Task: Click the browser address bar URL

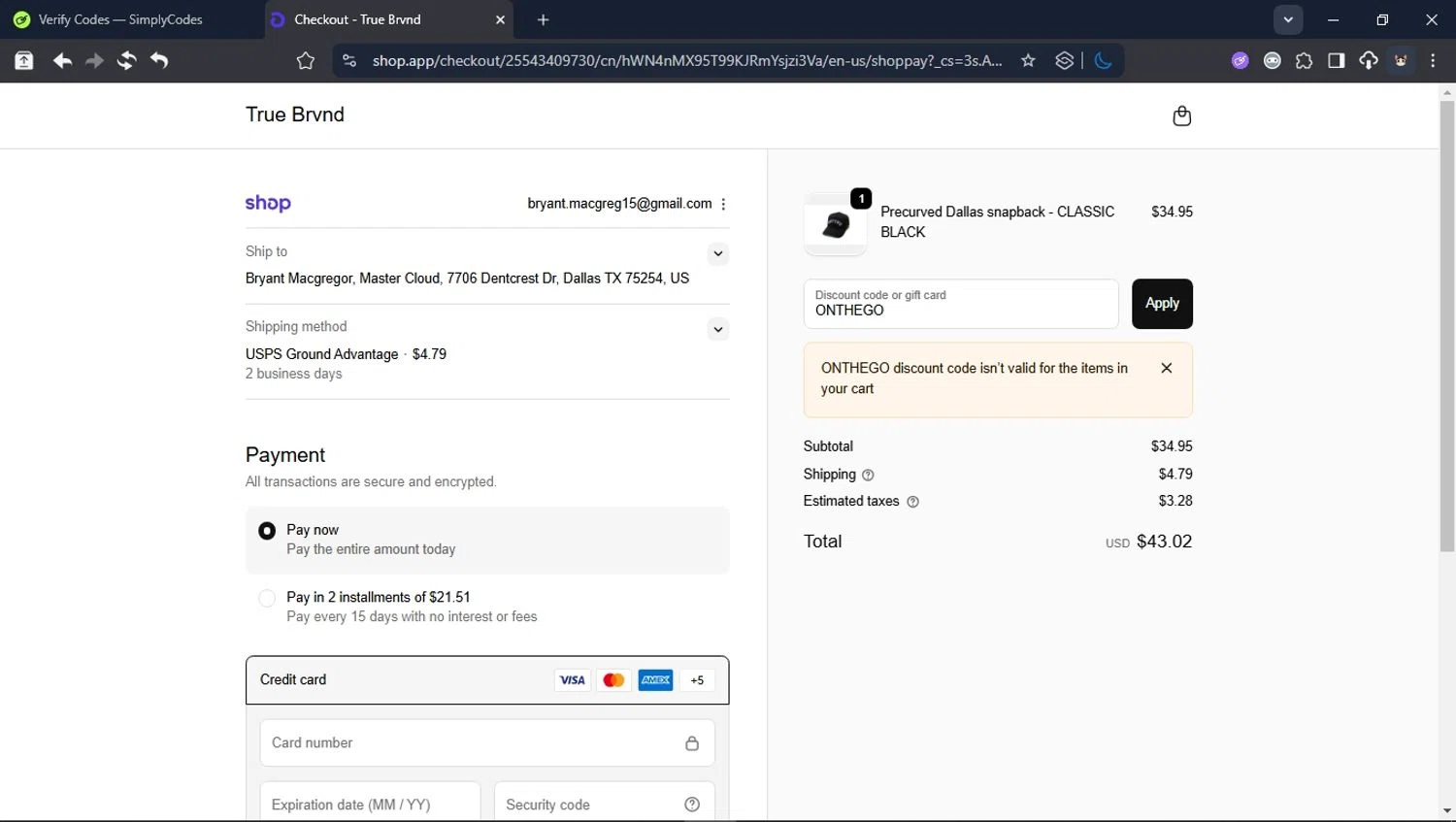Action: (687, 60)
